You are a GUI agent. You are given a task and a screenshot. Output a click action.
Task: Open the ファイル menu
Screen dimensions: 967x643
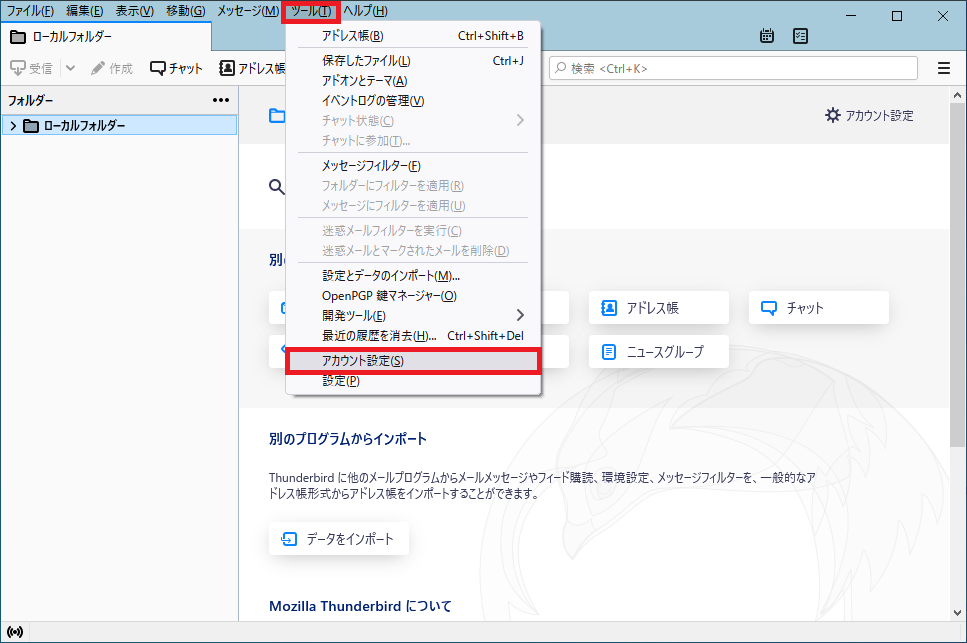pos(30,10)
